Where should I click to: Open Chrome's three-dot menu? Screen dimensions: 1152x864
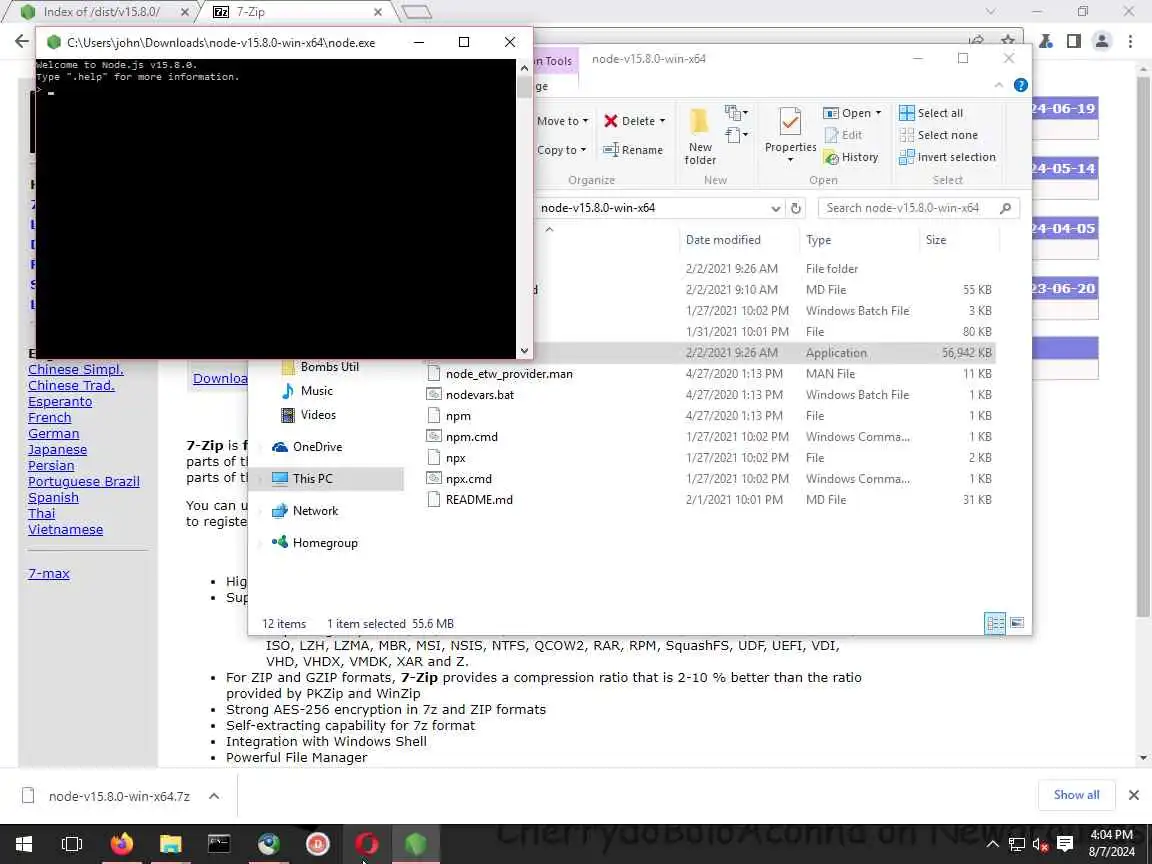point(1131,42)
